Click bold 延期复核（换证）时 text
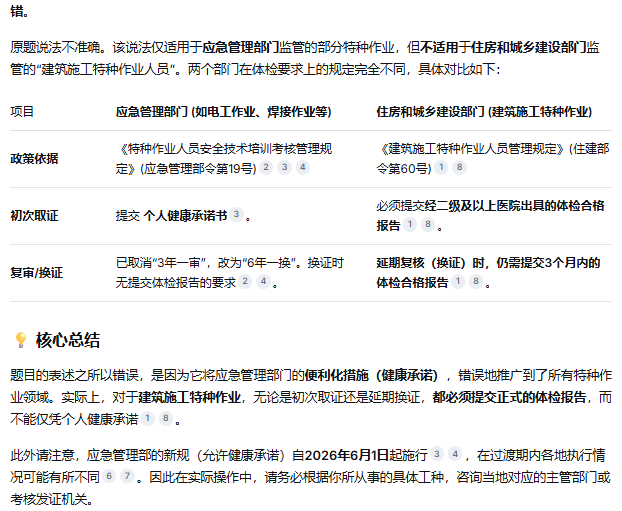The width and height of the screenshot is (622, 511). click(430, 263)
